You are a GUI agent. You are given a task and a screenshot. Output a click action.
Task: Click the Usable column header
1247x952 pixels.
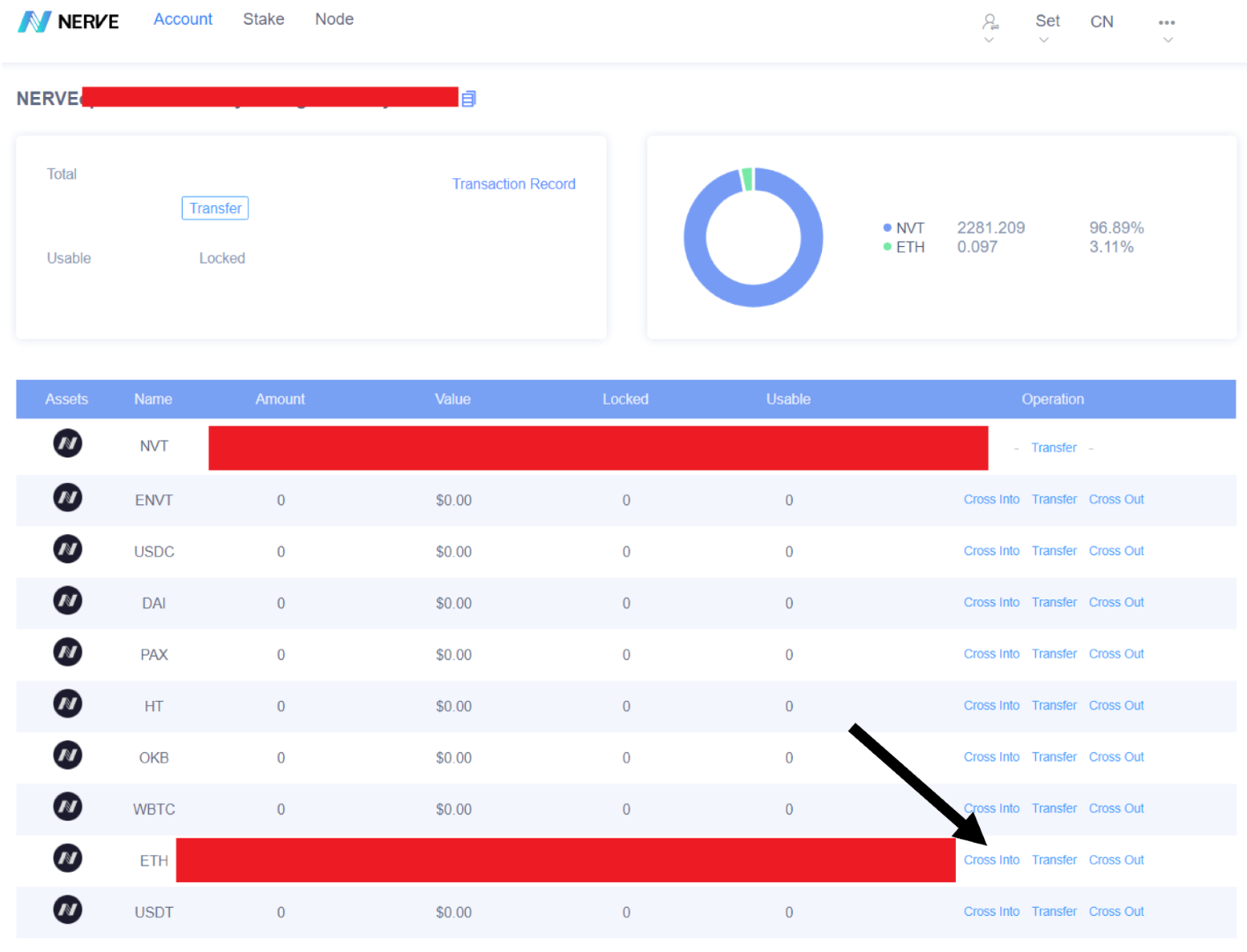pyautogui.click(x=788, y=399)
